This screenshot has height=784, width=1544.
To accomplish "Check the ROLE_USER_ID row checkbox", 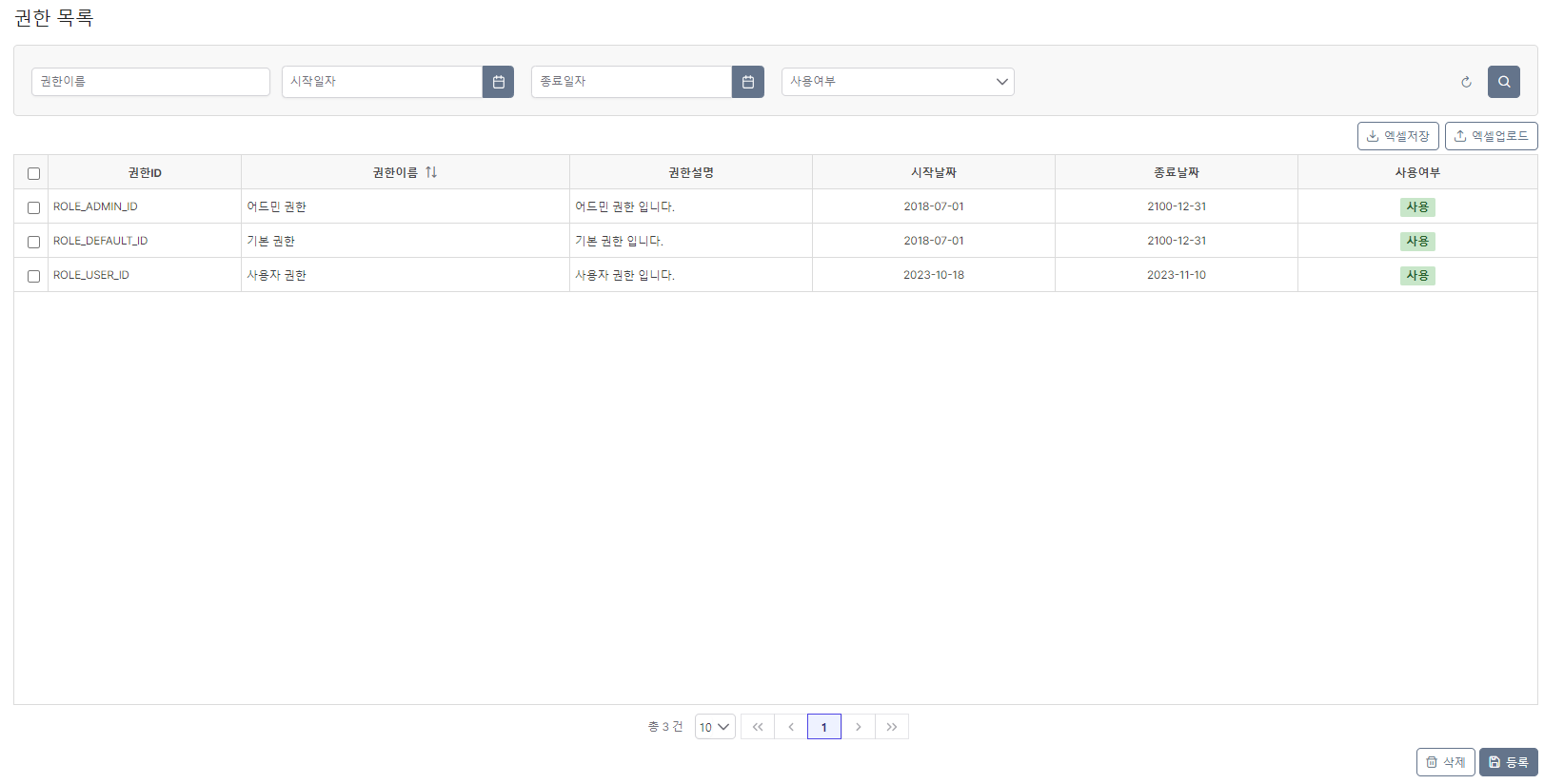I will [33, 276].
